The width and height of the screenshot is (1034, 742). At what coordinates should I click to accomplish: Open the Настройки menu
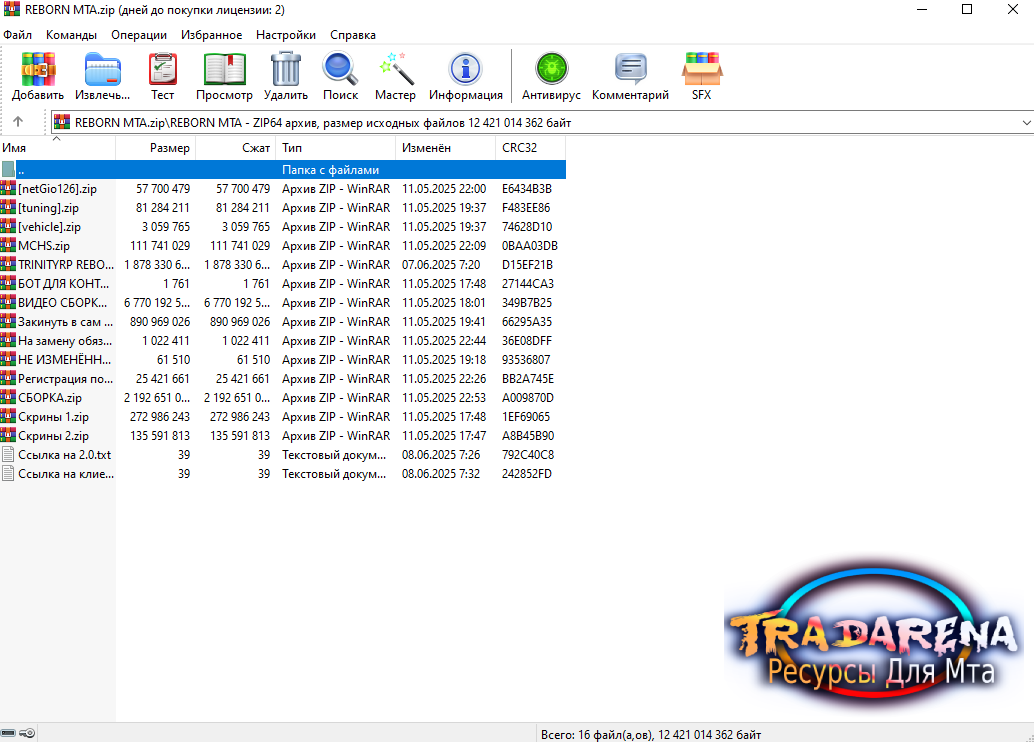(x=286, y=35)
